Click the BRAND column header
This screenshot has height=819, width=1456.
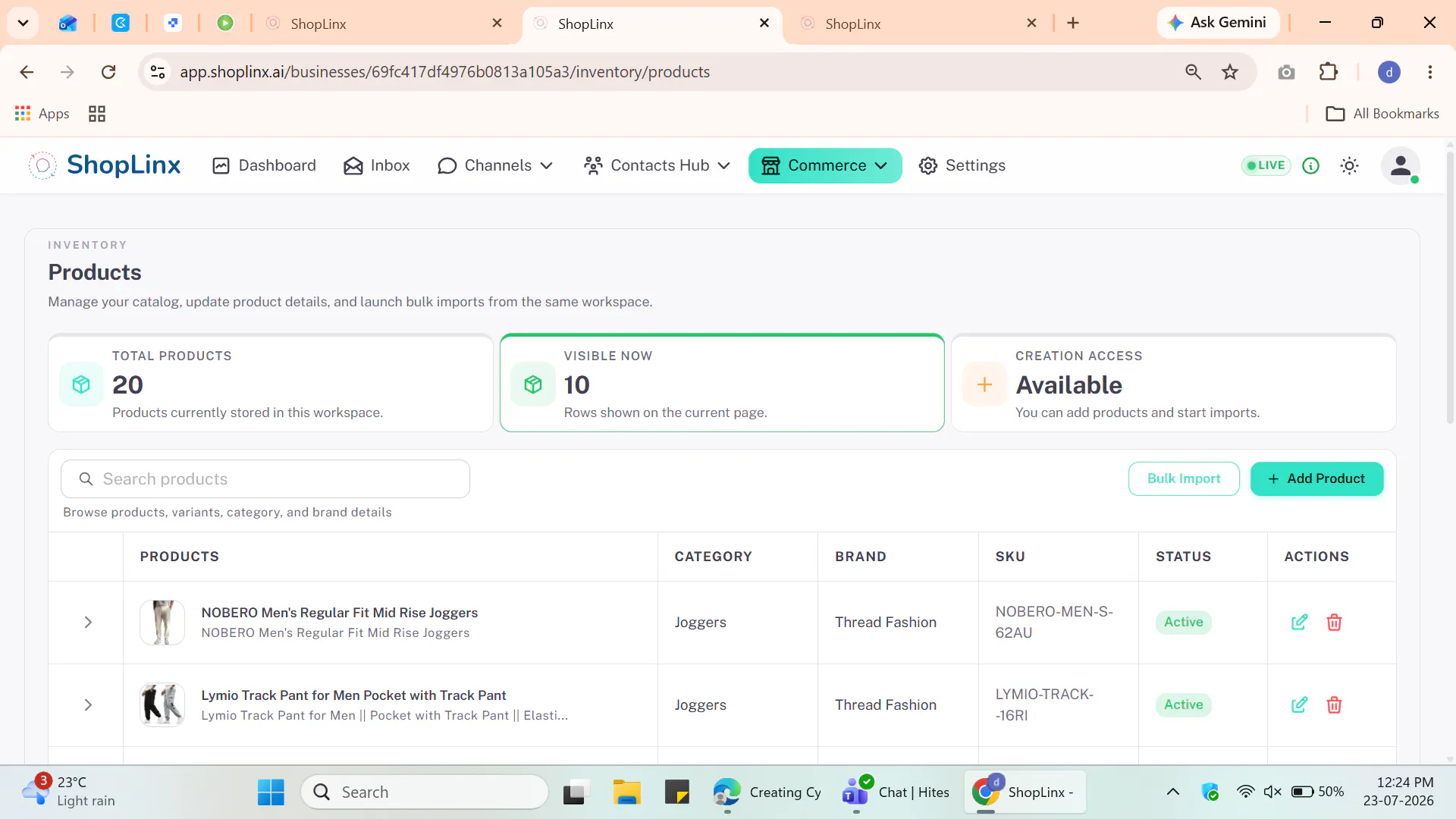point(860,557)
